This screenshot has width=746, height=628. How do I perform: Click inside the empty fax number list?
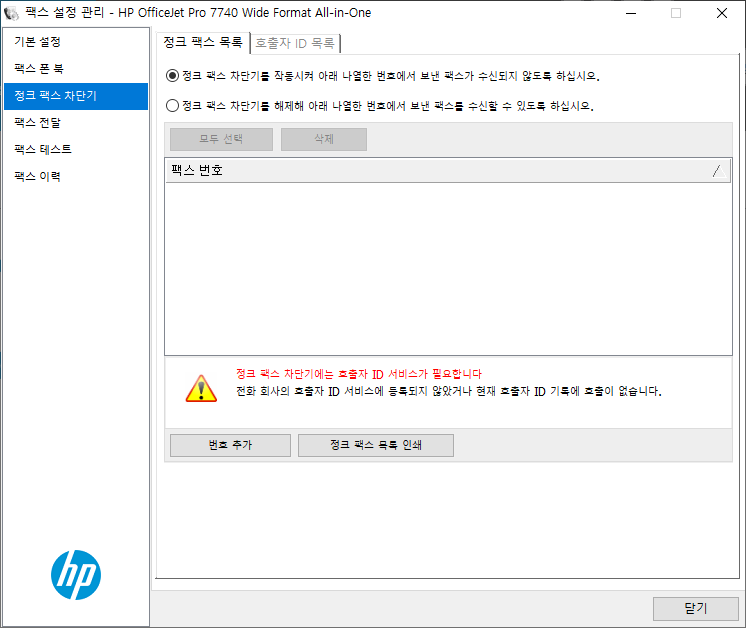pyautogui.click(x=448, y=269)
